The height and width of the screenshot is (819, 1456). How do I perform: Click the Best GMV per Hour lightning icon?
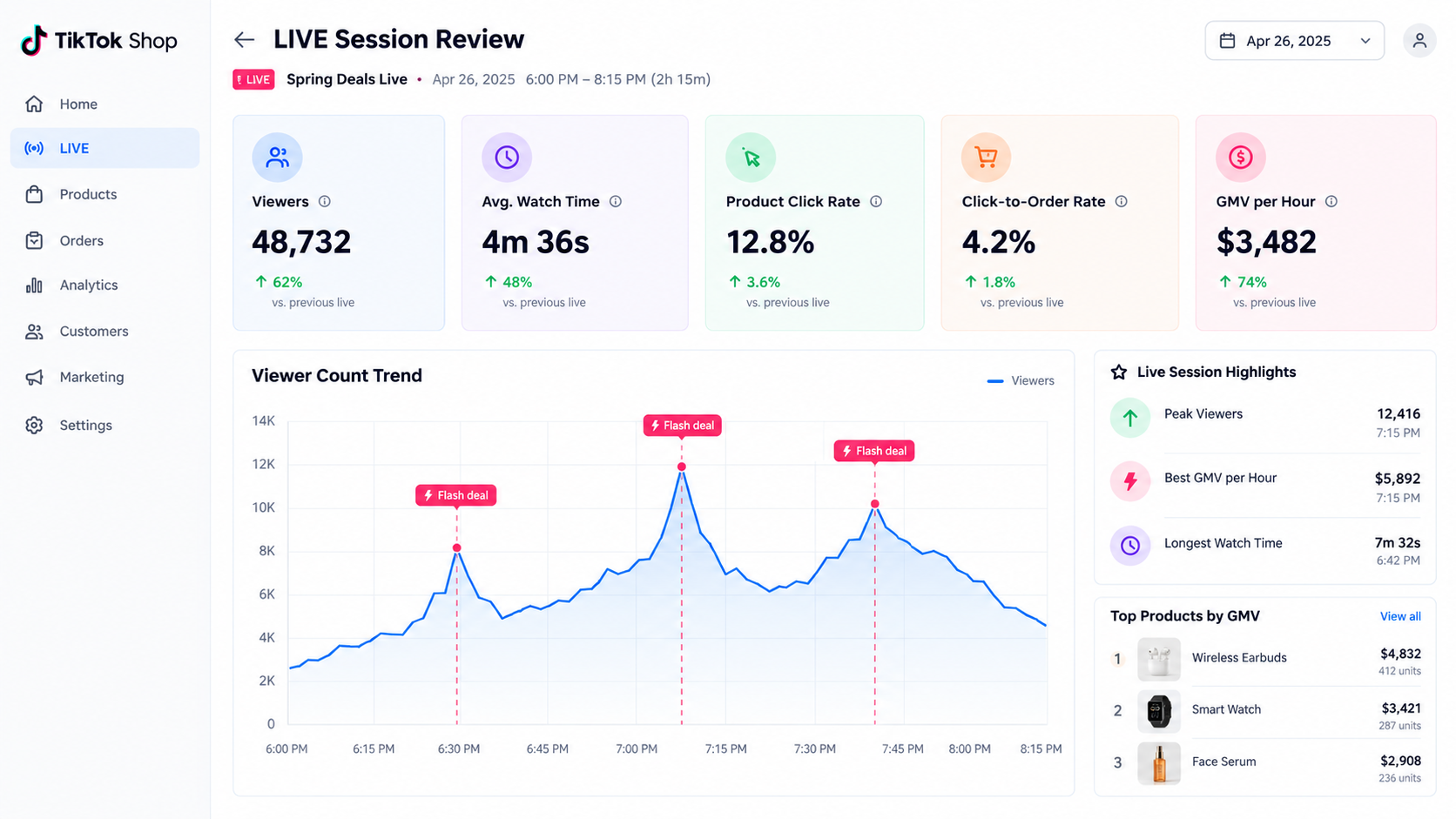(x=1130, y=481)
